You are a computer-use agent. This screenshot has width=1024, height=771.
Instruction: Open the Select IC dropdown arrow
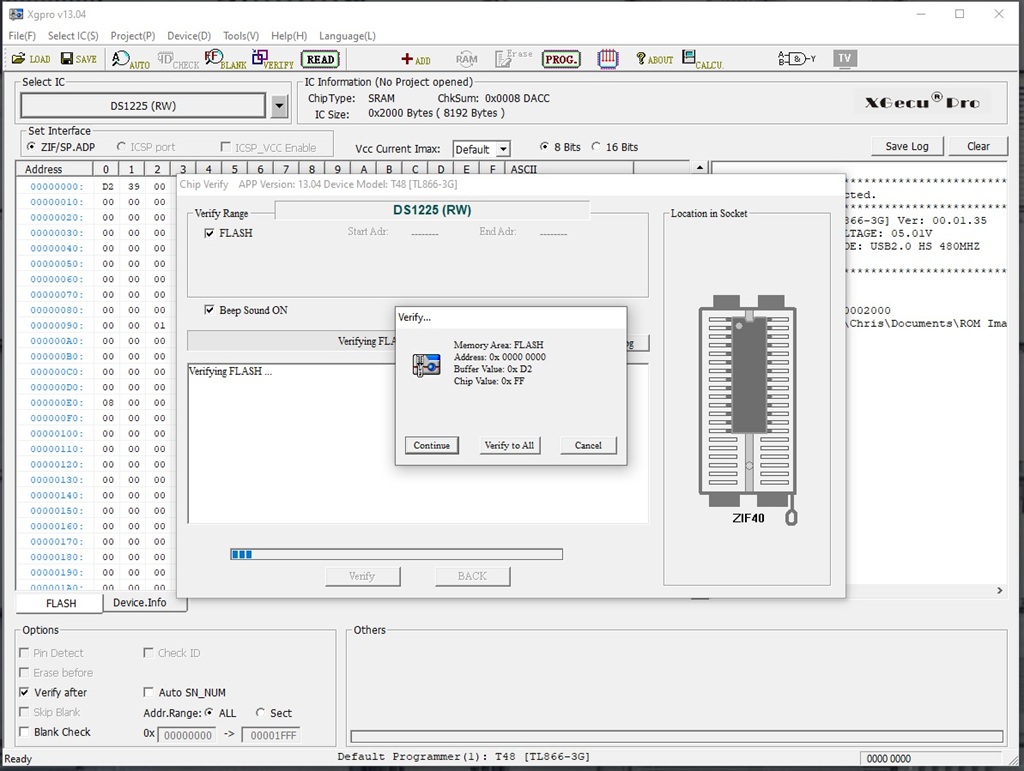(279, 106)
